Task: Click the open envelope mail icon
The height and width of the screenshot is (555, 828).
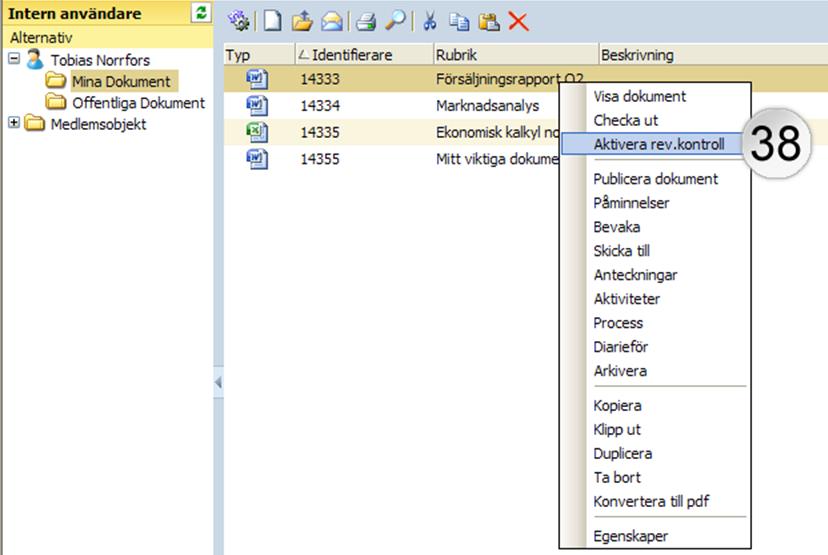Action: point(332,21)
